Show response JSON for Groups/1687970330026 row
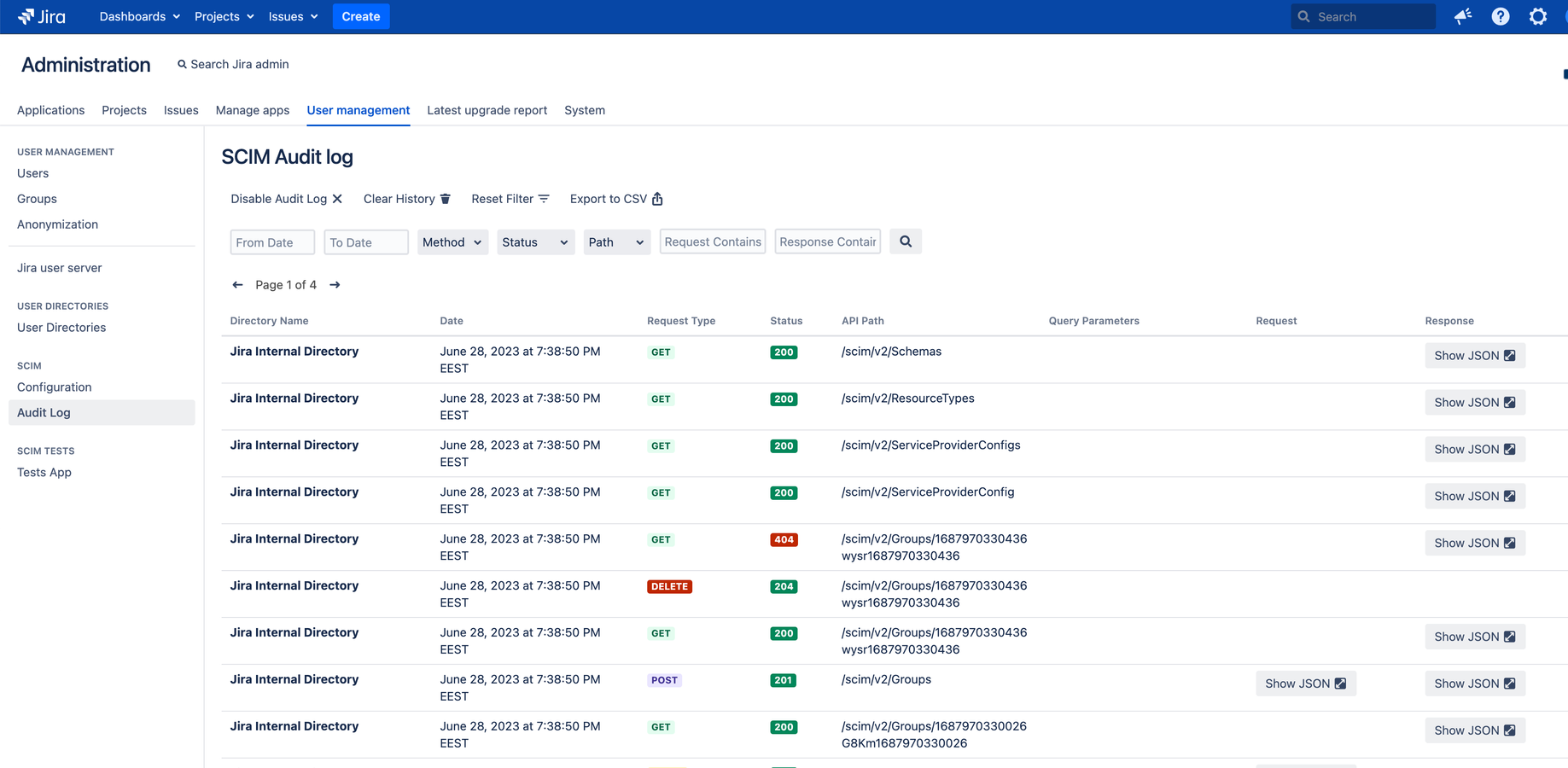 tap(1475, 730)
